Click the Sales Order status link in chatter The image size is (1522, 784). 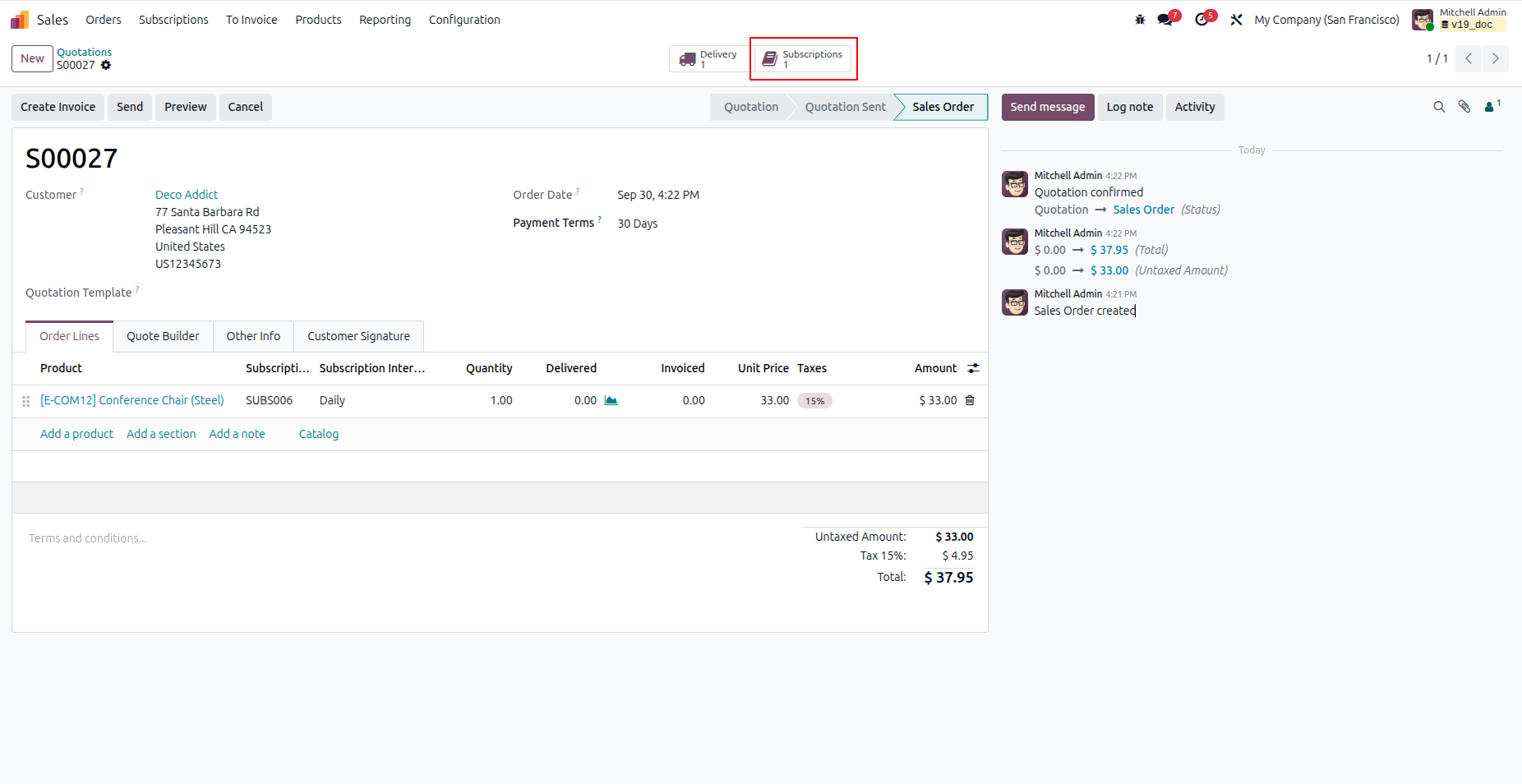1143,210
